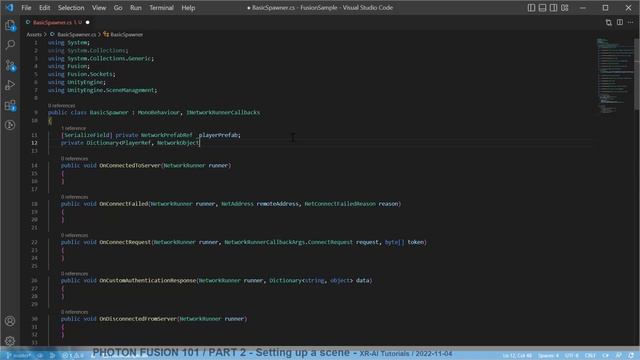Split the editor right

(x=620, y=22)
